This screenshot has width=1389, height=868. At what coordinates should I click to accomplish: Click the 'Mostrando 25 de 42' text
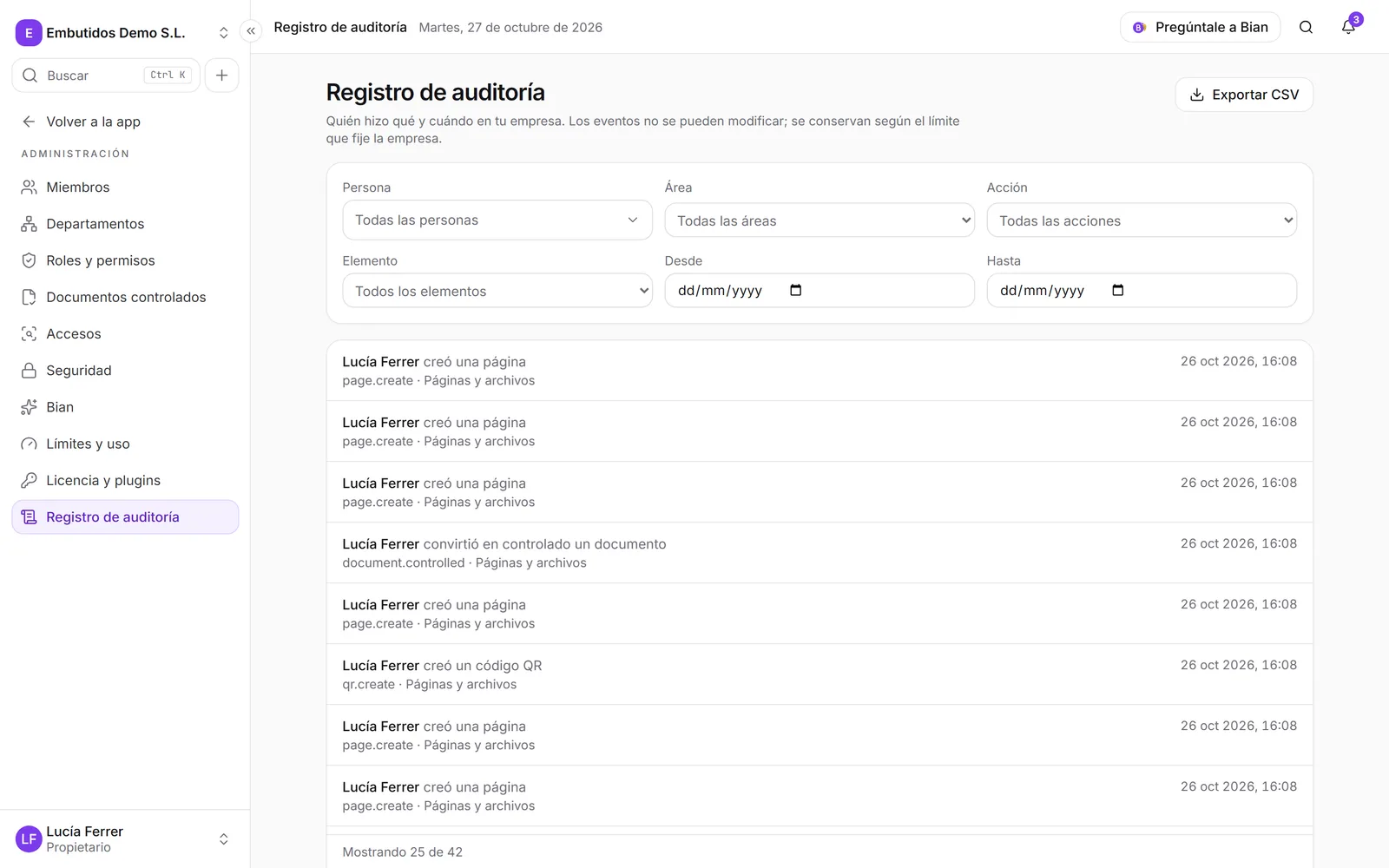pyautogui.click(x=403, y=852)
